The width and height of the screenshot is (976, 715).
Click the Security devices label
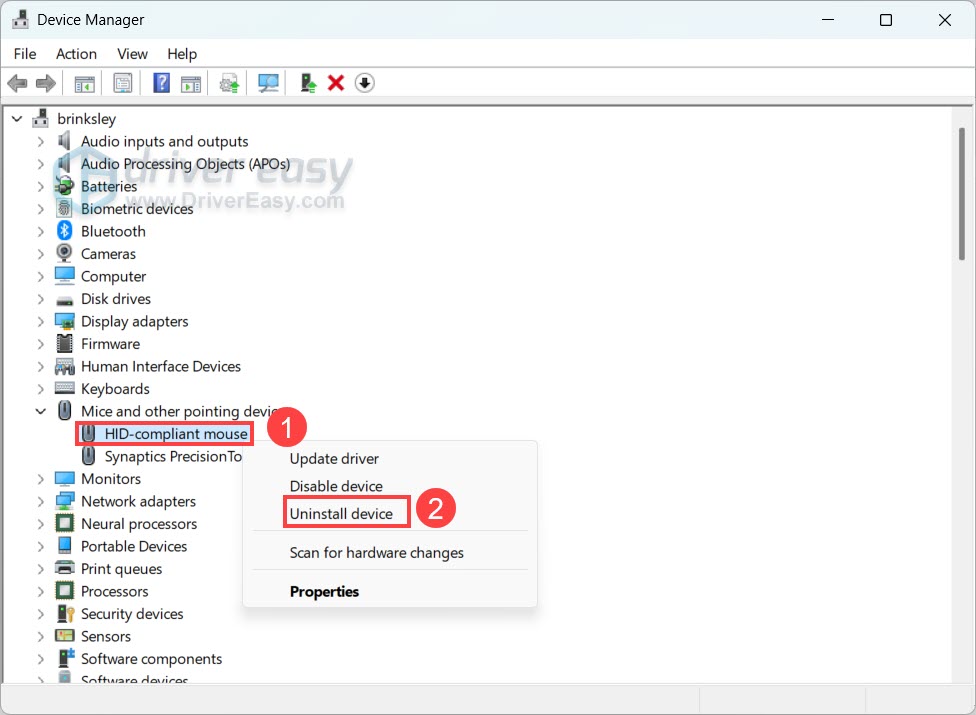[x=132, y=614]
